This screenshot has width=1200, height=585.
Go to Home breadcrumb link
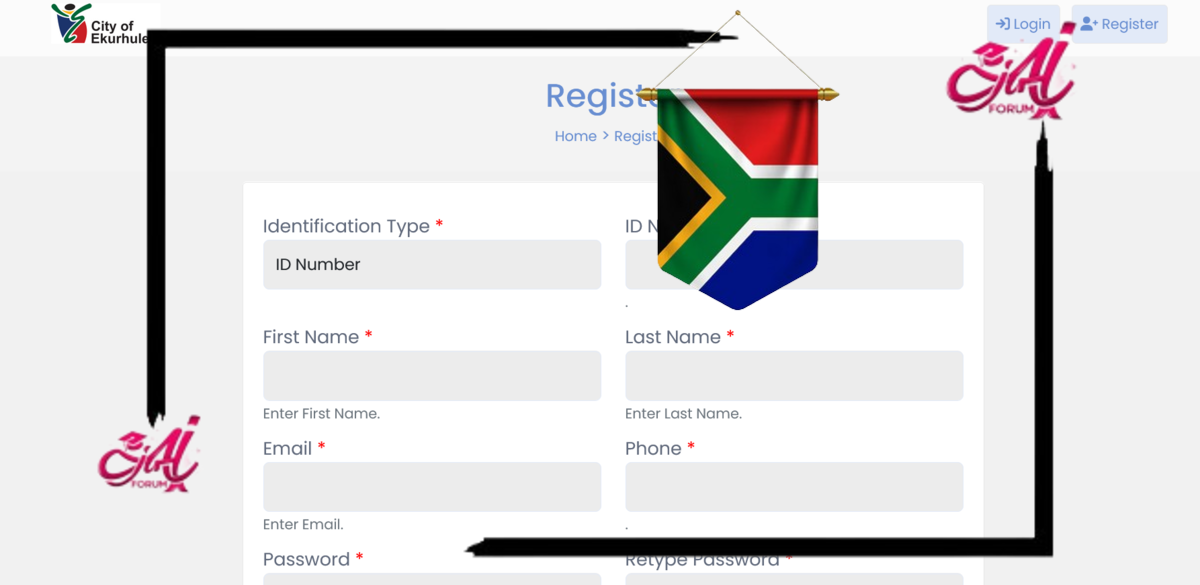coord(575,136)
